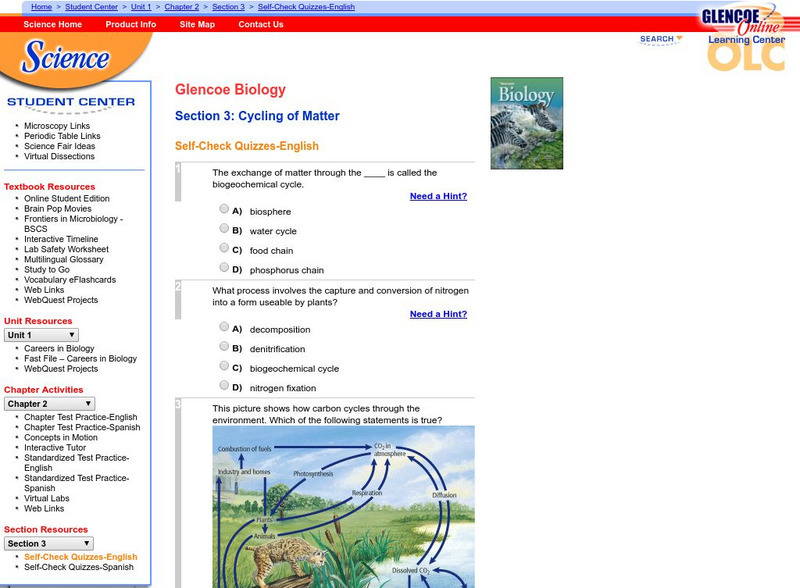The height and width of the screenshot is (588, 800).
Task: Click the Section 3 breadcrumb link
Action: pyautogui.click(x=228, y=7)
